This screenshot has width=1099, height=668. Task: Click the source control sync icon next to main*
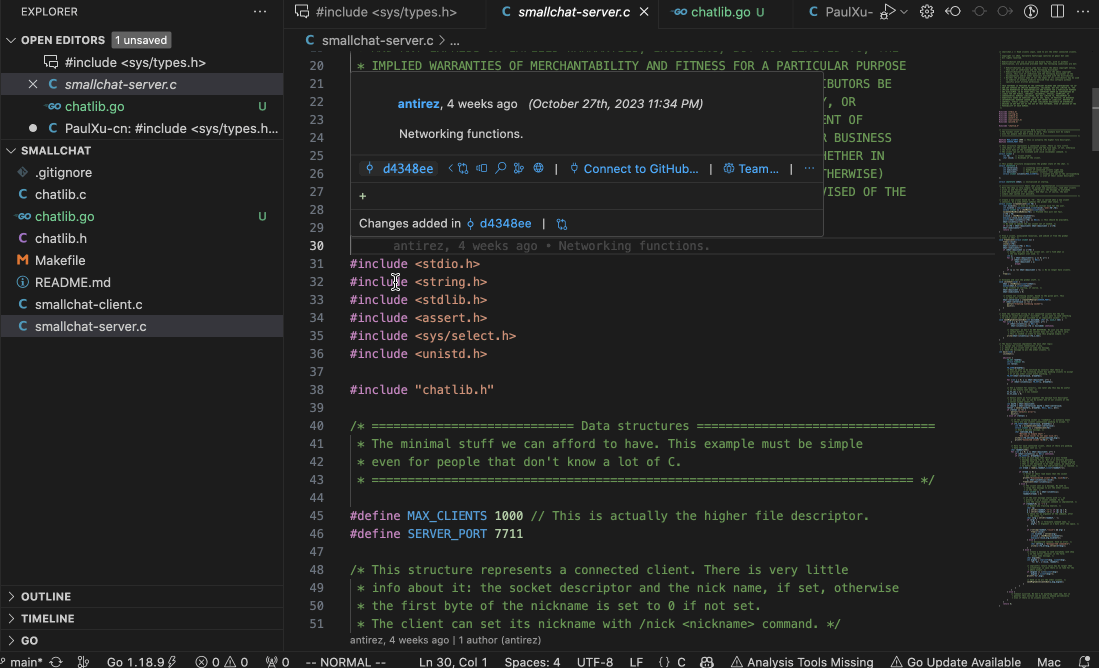tap(56, 661)
